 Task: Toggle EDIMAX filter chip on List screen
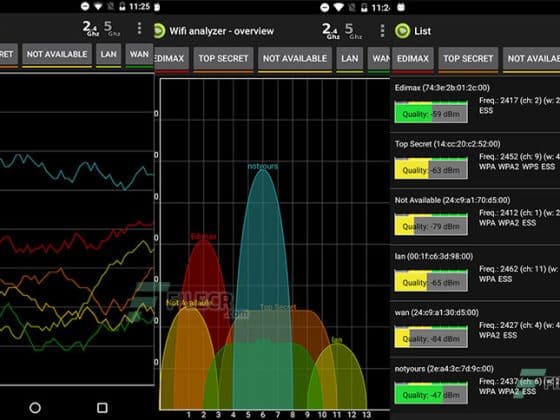click(412, 59)
